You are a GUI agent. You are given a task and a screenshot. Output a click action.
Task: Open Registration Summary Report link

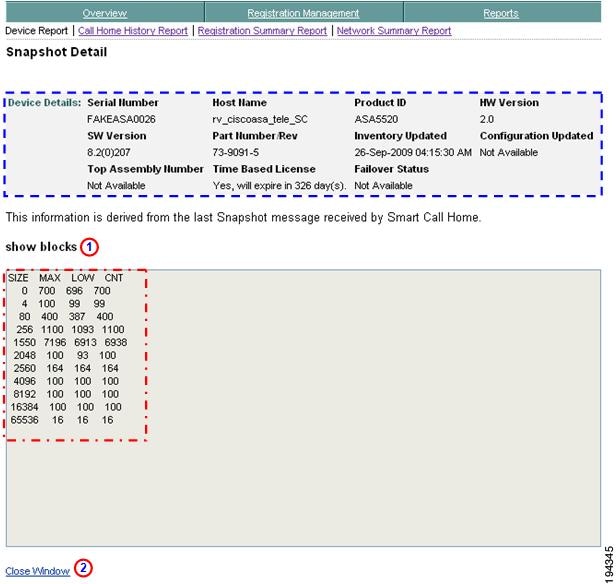[262, 31]
